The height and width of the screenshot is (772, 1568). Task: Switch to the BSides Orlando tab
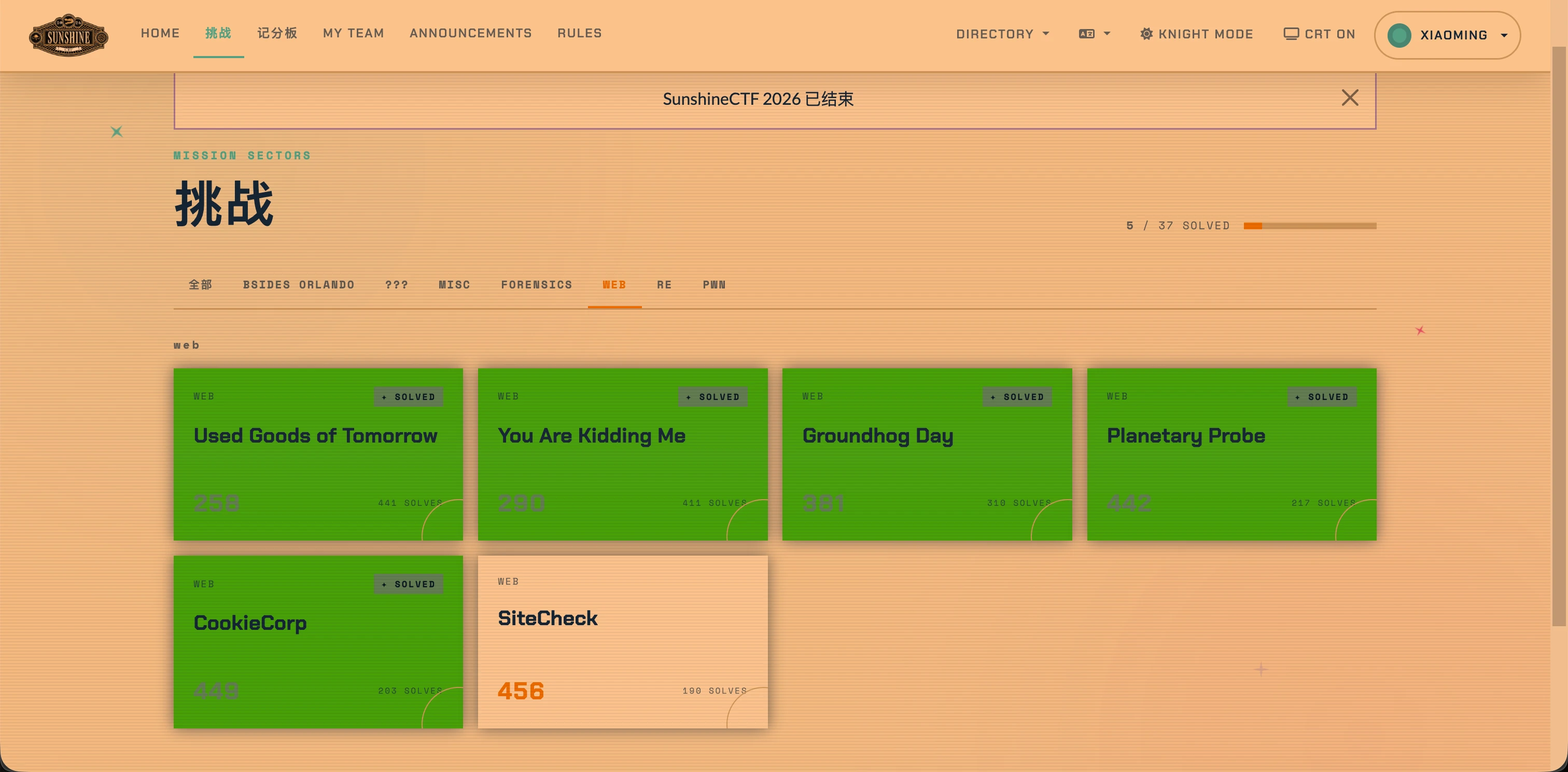click(x=298, y=284)
